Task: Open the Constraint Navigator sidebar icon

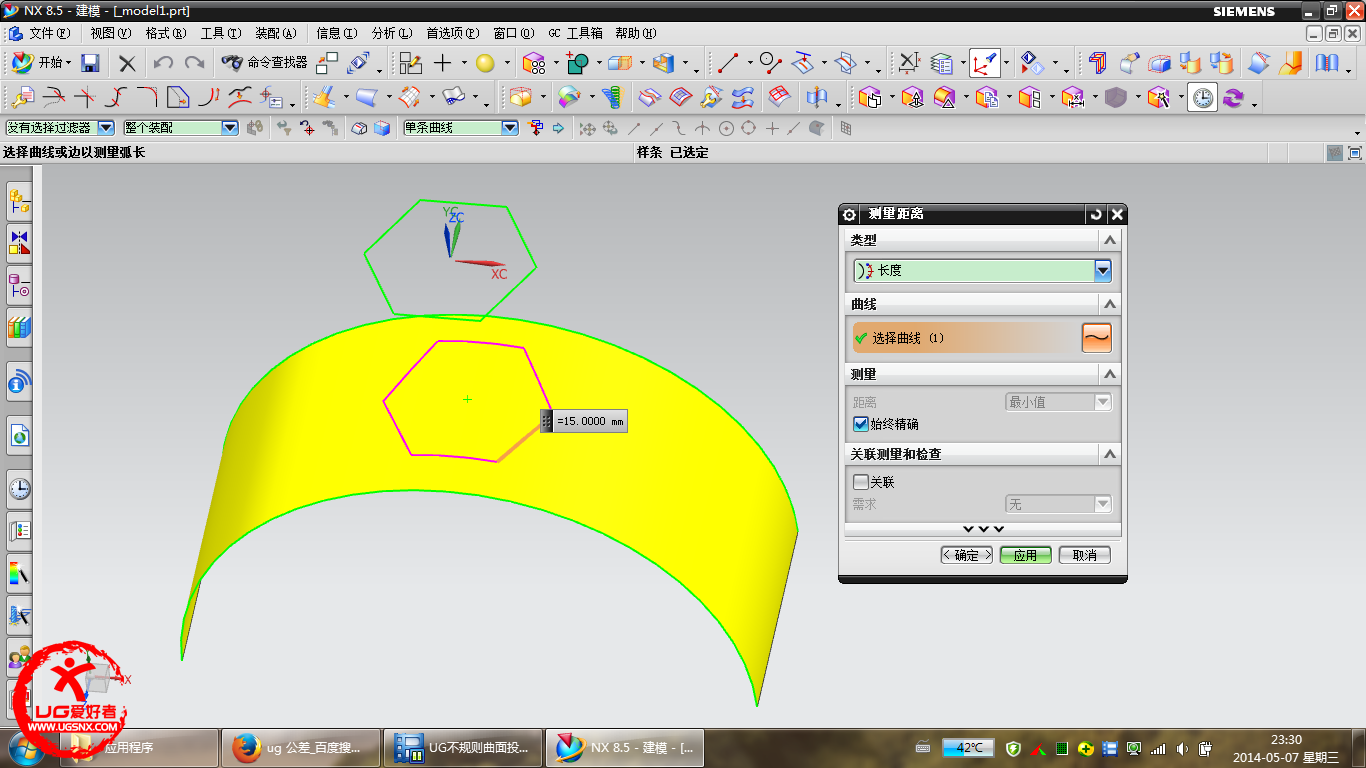Action: click(x=19, y=242)
